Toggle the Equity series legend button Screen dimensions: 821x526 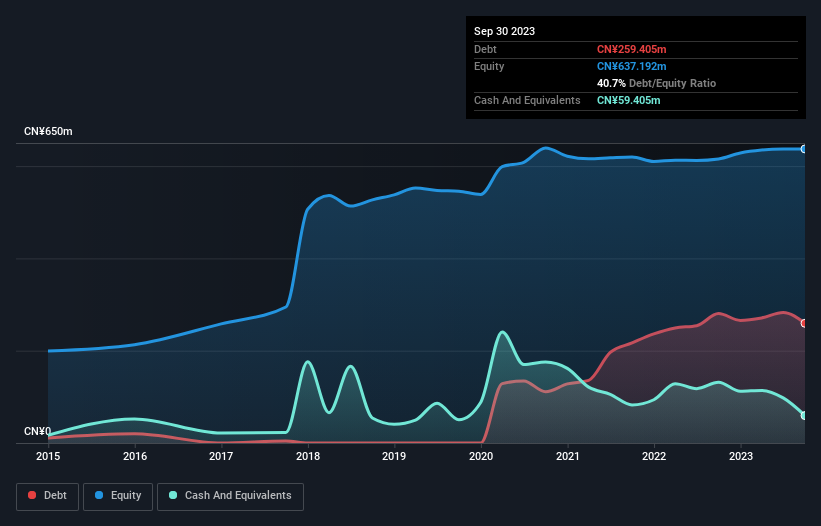point(118,496)
